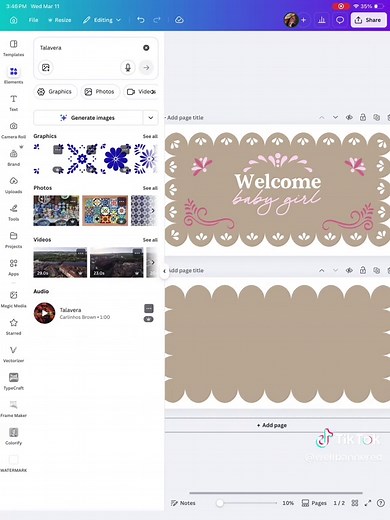
Task: Start voice search with microphone
Action: point(128,68)
